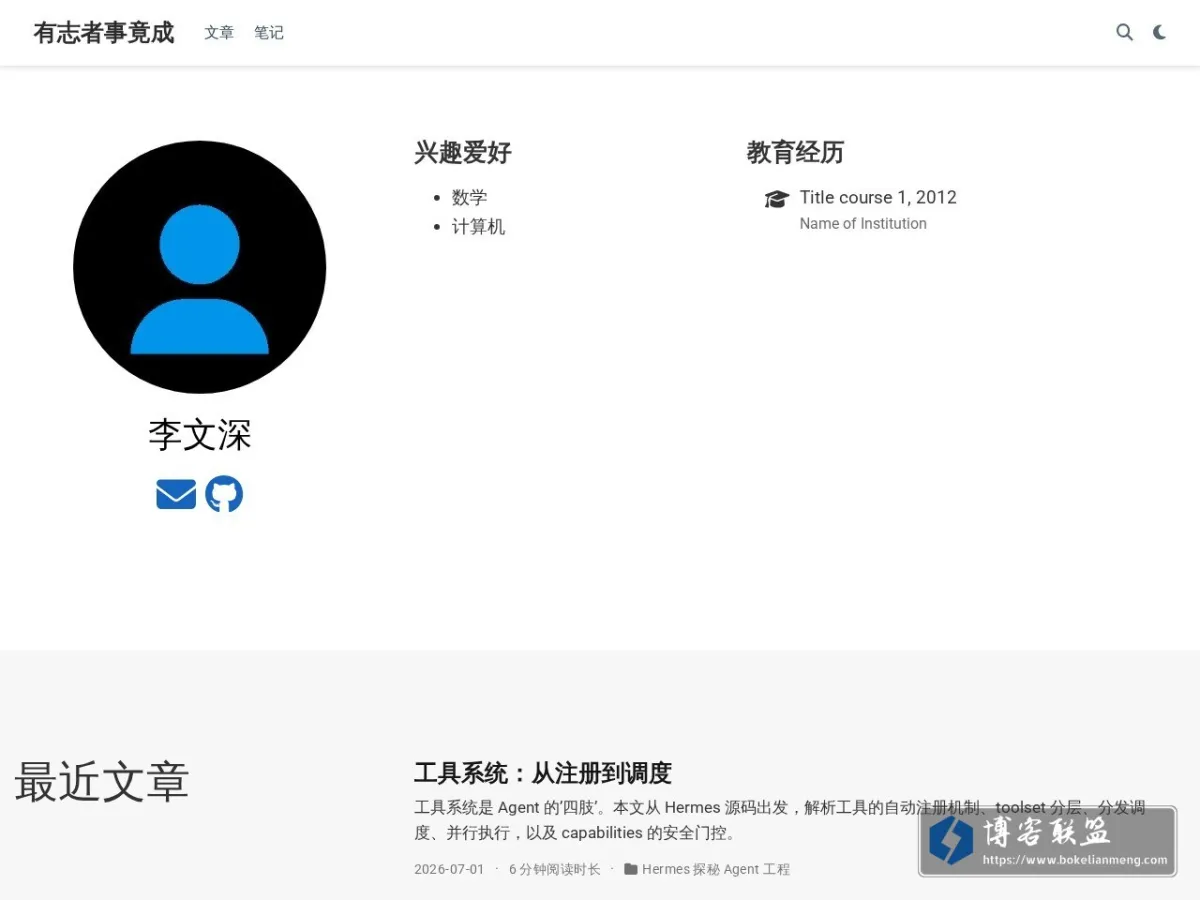Open the GitHub profile icon
The height and width of the screenshot is (900, 1200).
(x=224, y=494)
